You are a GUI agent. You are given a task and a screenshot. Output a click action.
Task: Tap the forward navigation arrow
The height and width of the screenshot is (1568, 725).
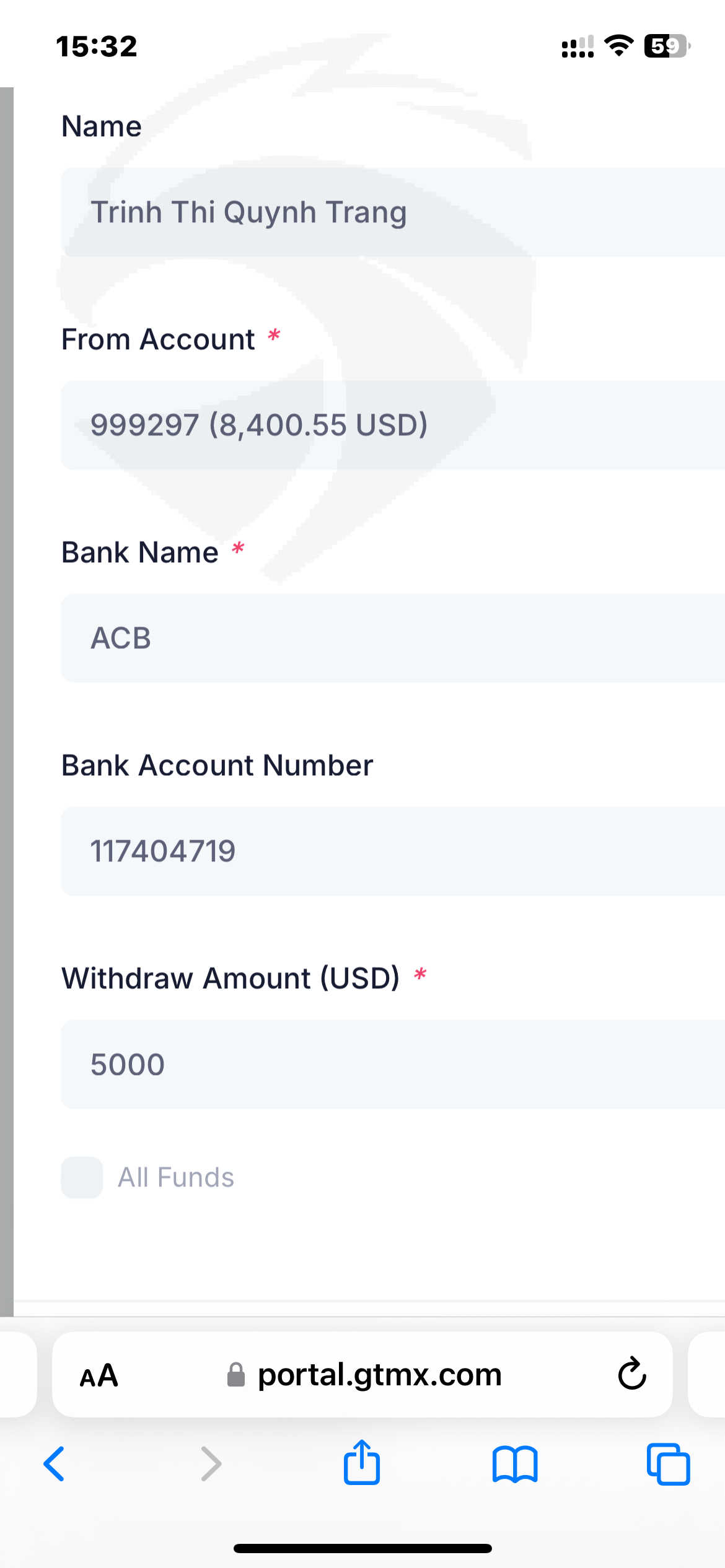211,1464
